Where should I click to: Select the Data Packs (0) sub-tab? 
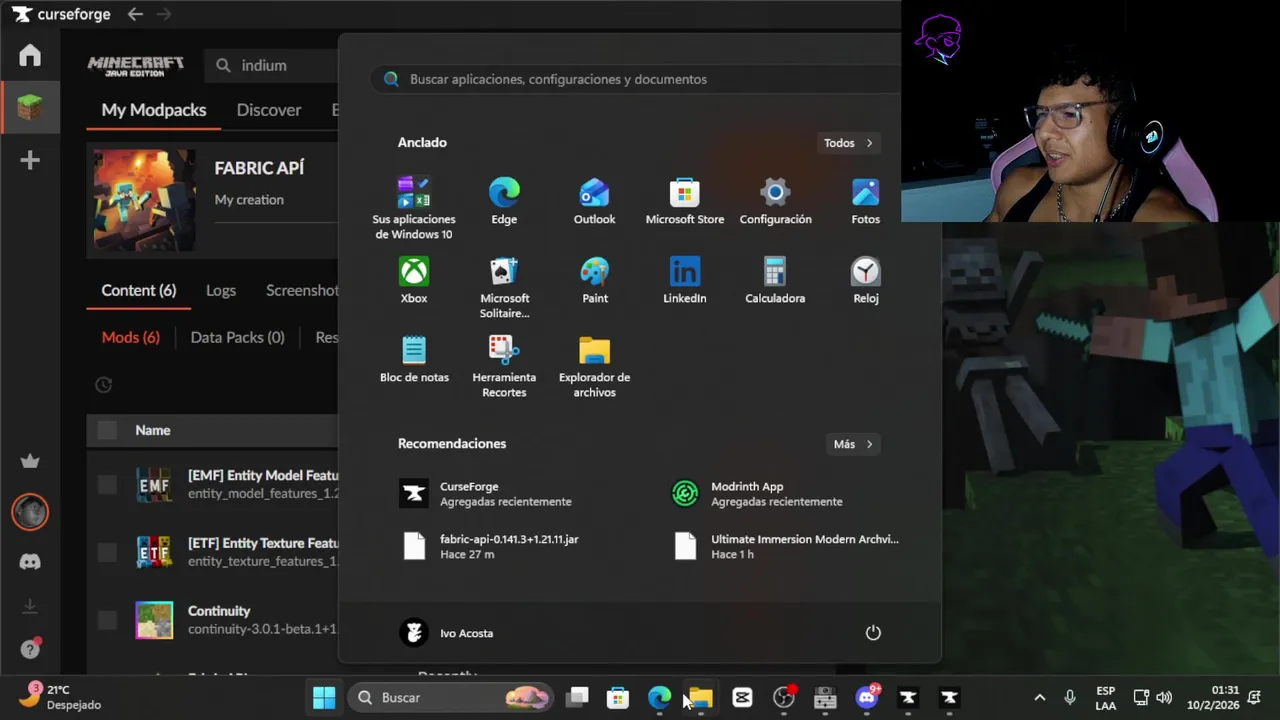(238, 337)
